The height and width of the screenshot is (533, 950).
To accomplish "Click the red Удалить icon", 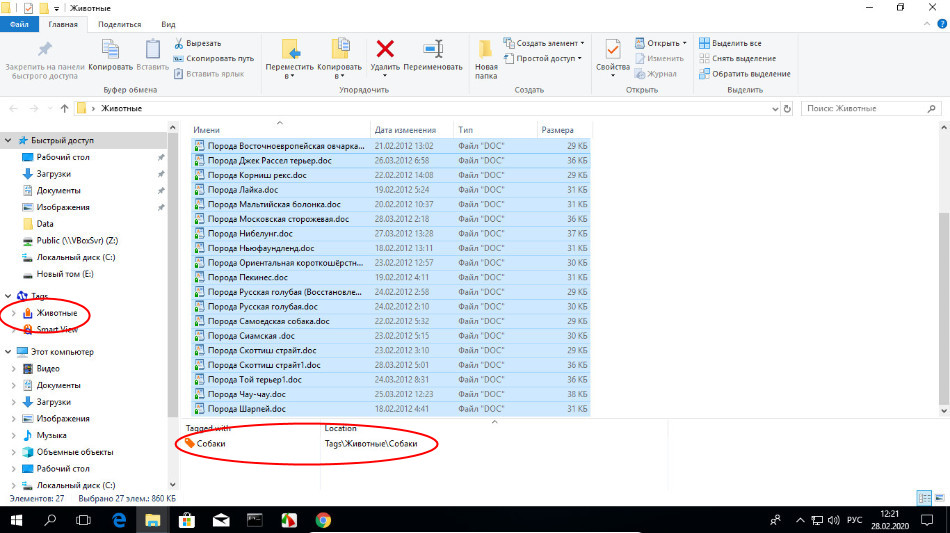I will point(385,48).
